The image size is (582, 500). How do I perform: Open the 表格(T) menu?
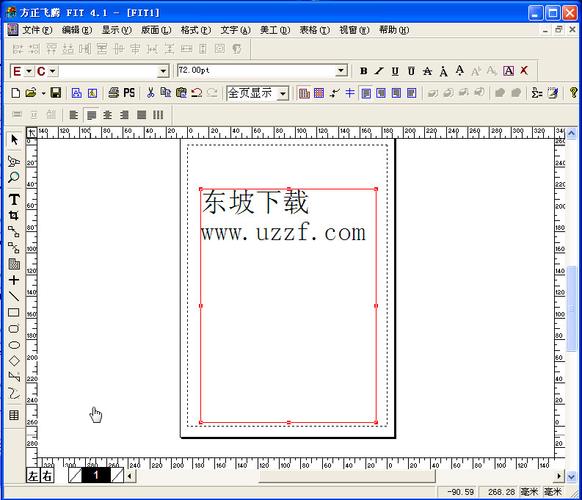(314, 30)
